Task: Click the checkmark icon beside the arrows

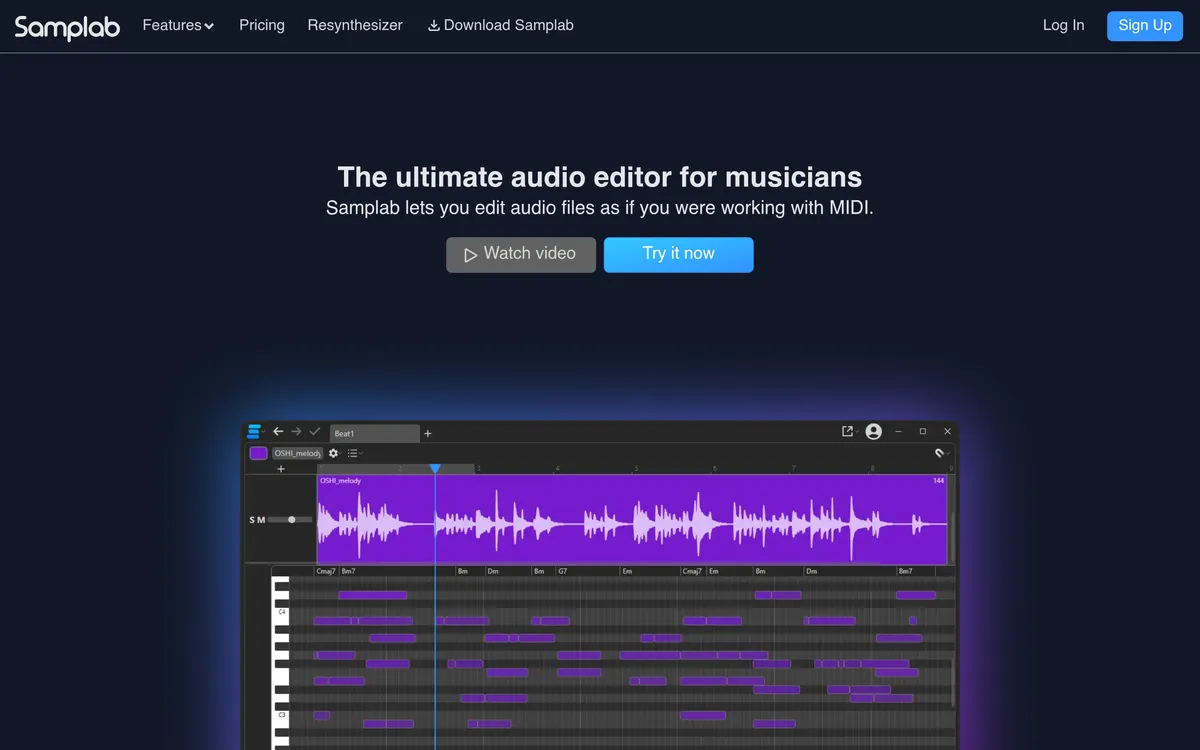Action: [315, 432]
